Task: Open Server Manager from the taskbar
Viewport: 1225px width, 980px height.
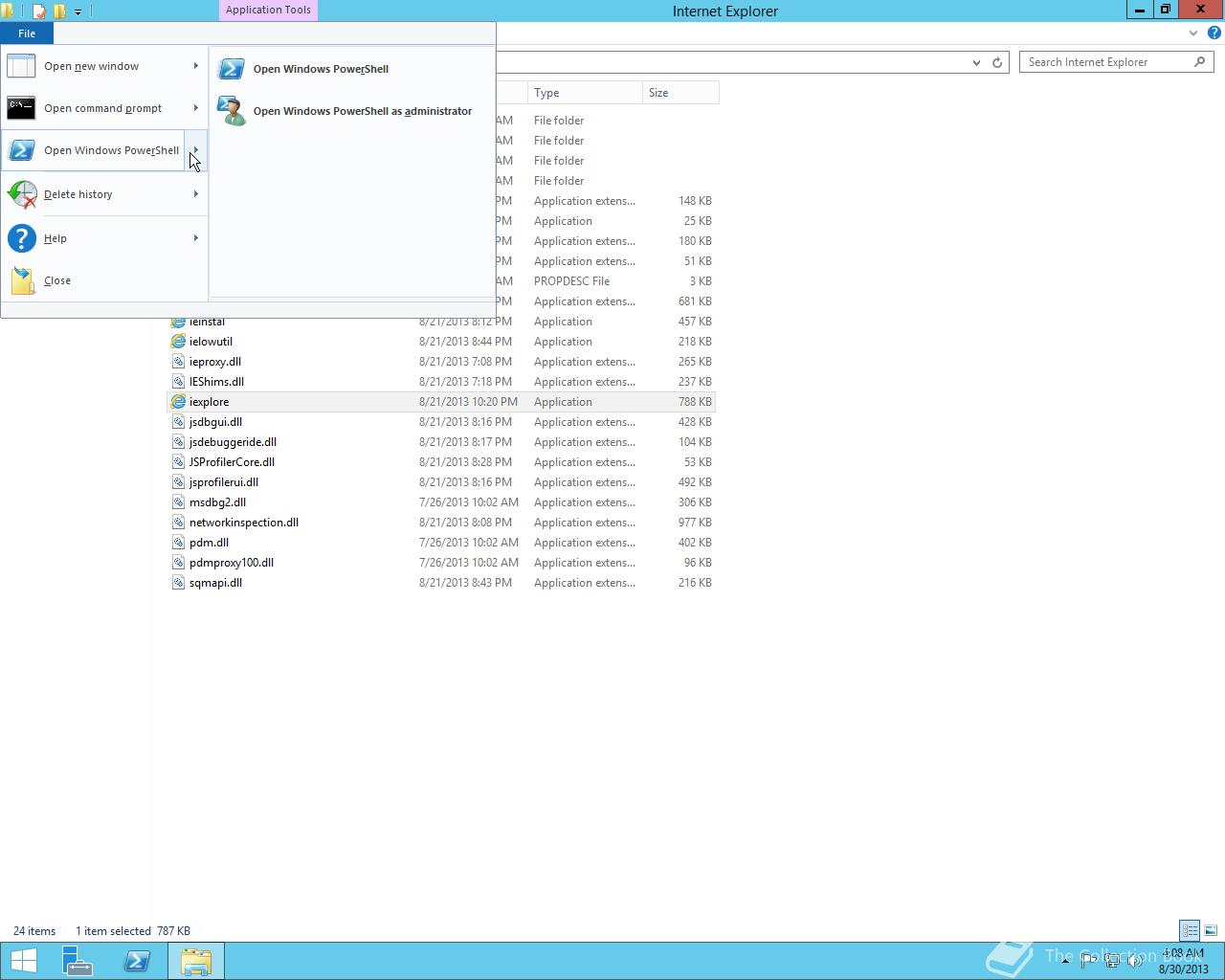Action: click(x=77, y=961)
